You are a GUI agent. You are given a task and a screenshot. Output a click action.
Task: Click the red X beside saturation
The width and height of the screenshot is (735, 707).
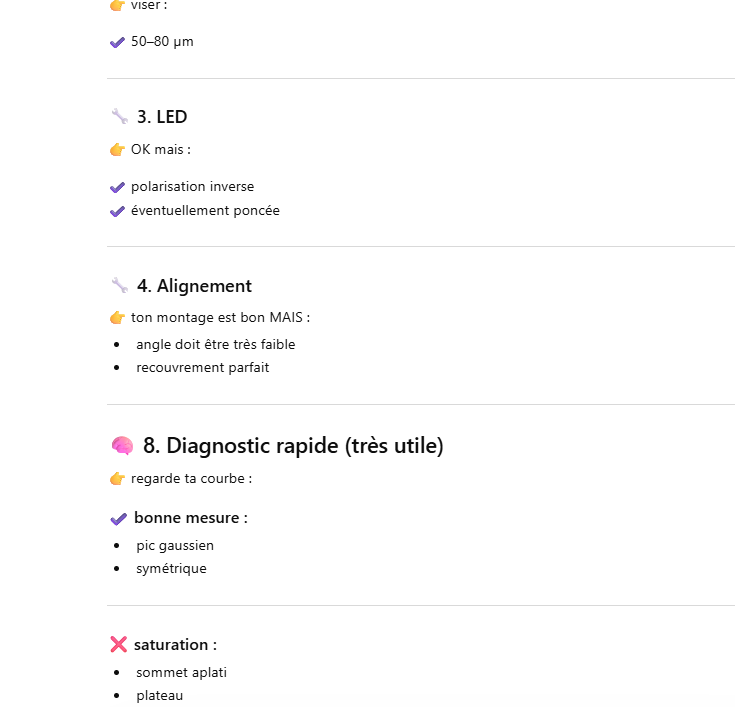[118, 645]
